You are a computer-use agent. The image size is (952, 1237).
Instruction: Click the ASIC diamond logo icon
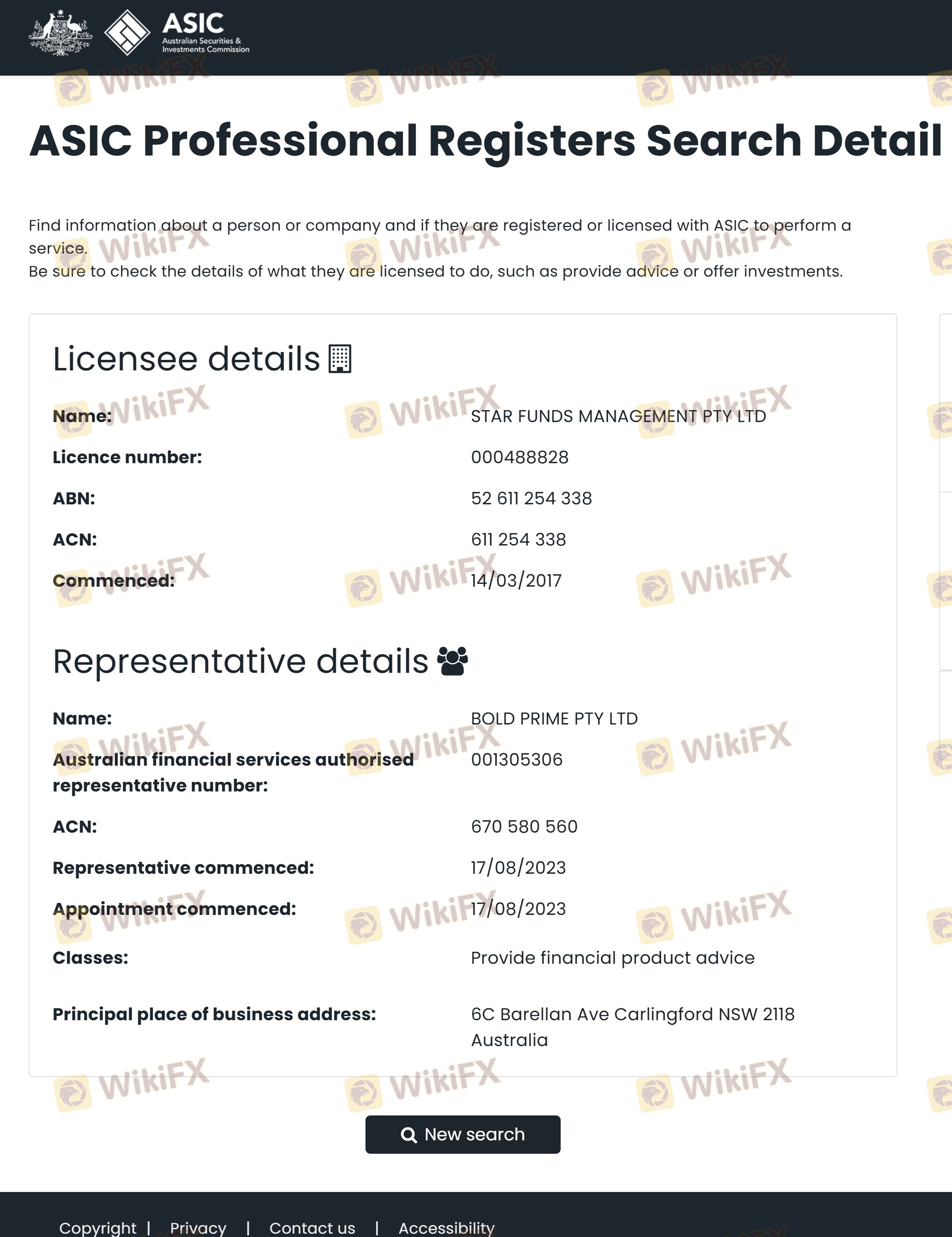click(x=127, y=33)
